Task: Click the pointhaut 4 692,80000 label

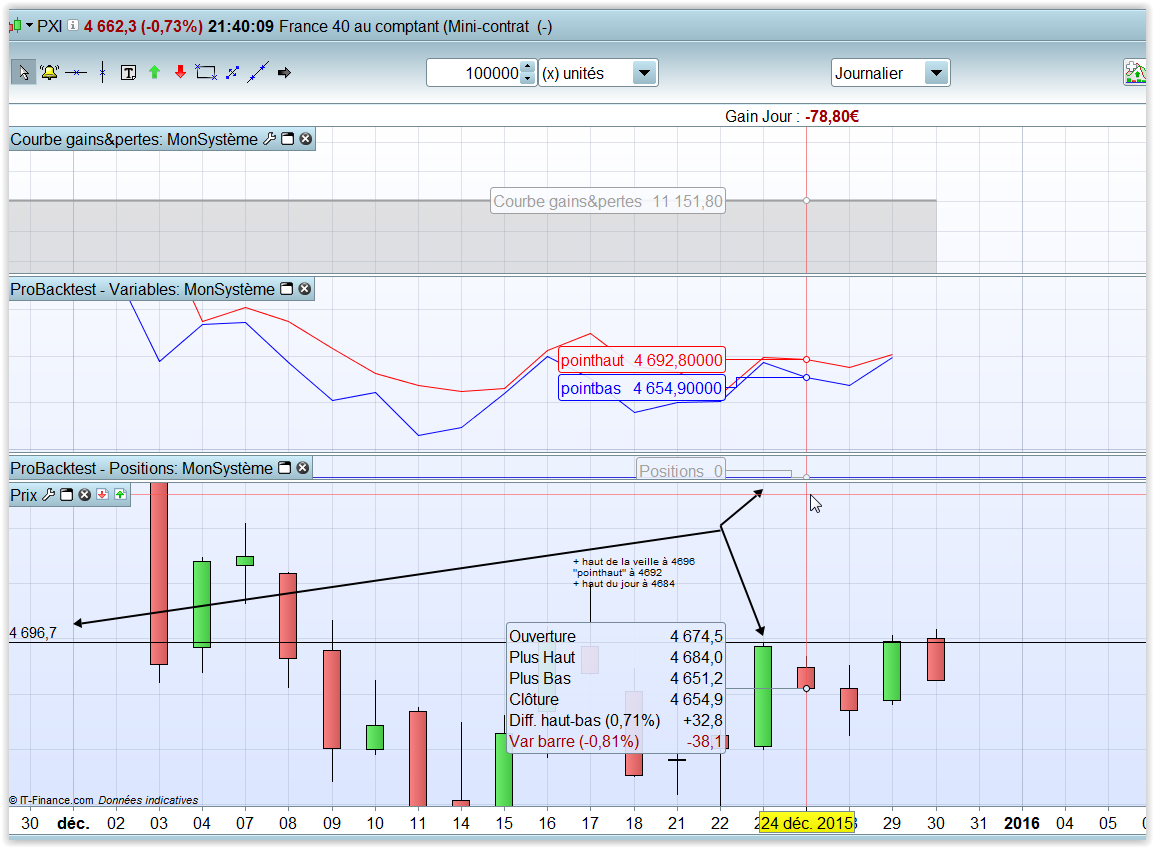Action: pyautogui.click(x=642, y=360)
